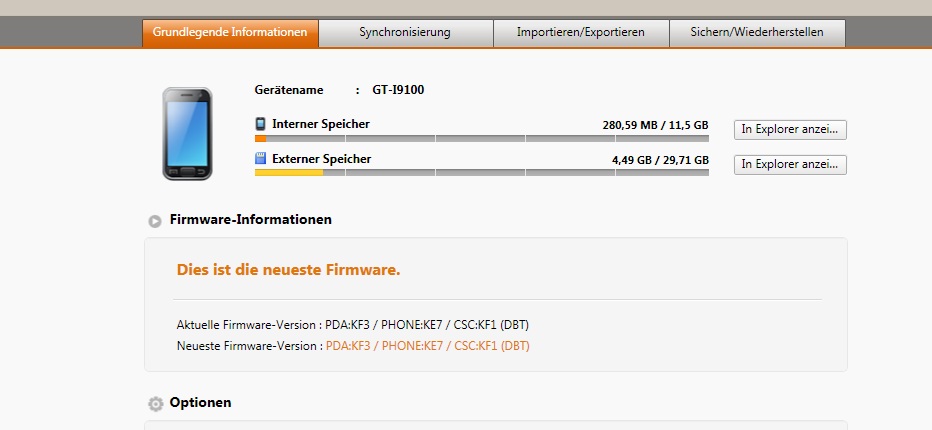Screen dimensions: 932x430
Task: Show internal storage in Explorer
Action: pos(790,130)
